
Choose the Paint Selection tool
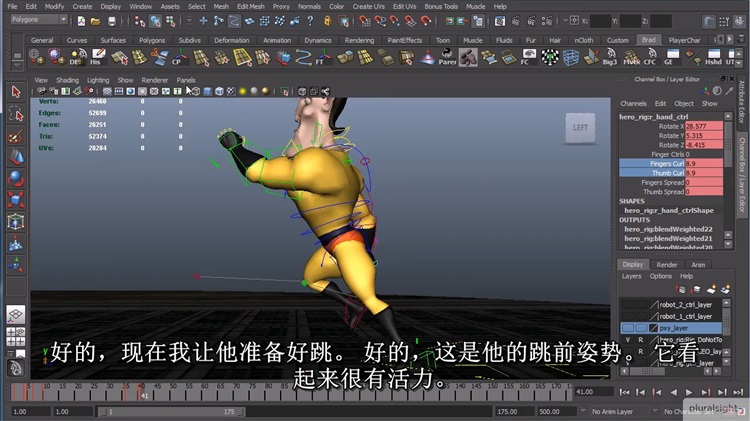[16, 136]
